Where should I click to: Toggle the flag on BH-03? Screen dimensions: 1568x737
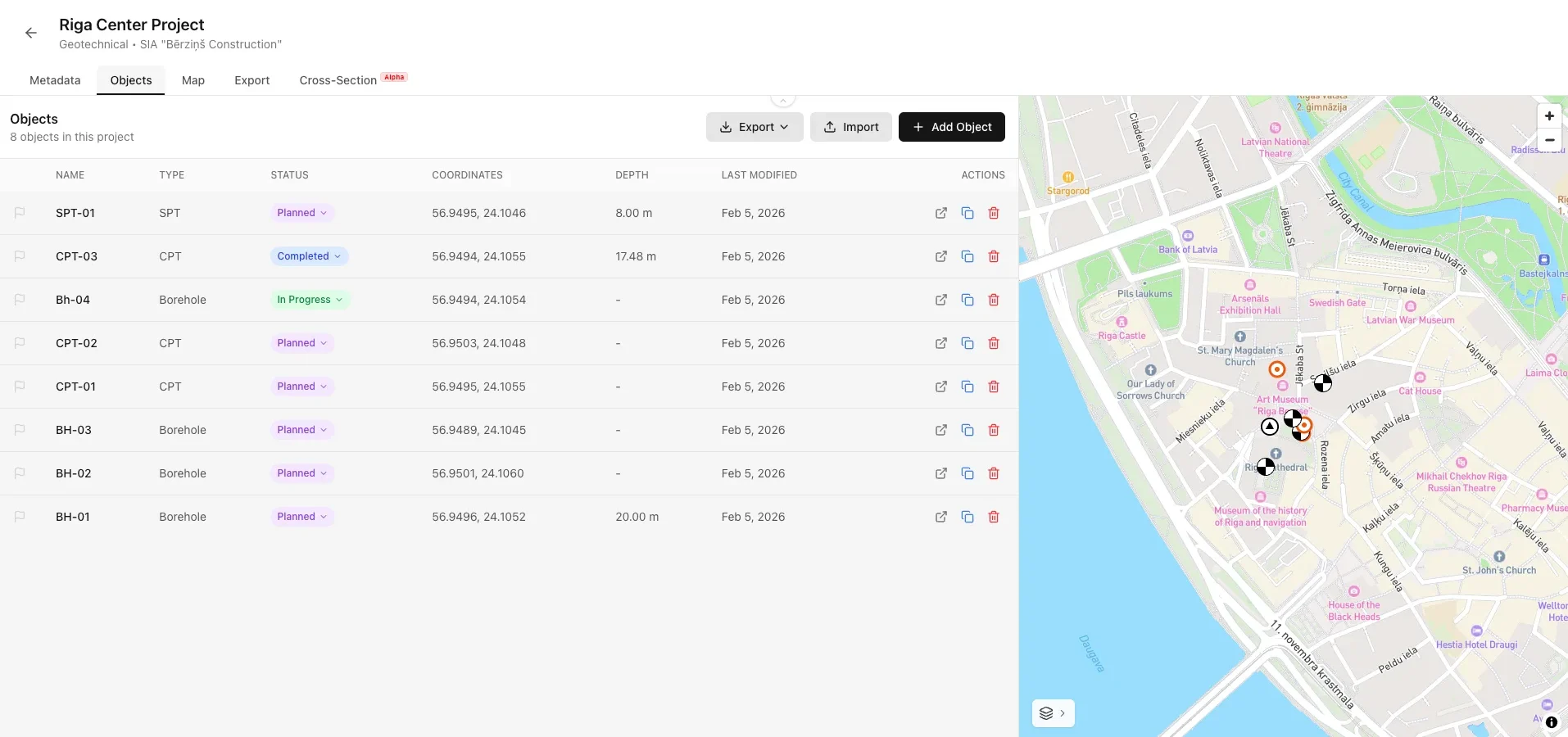[20, 430]
